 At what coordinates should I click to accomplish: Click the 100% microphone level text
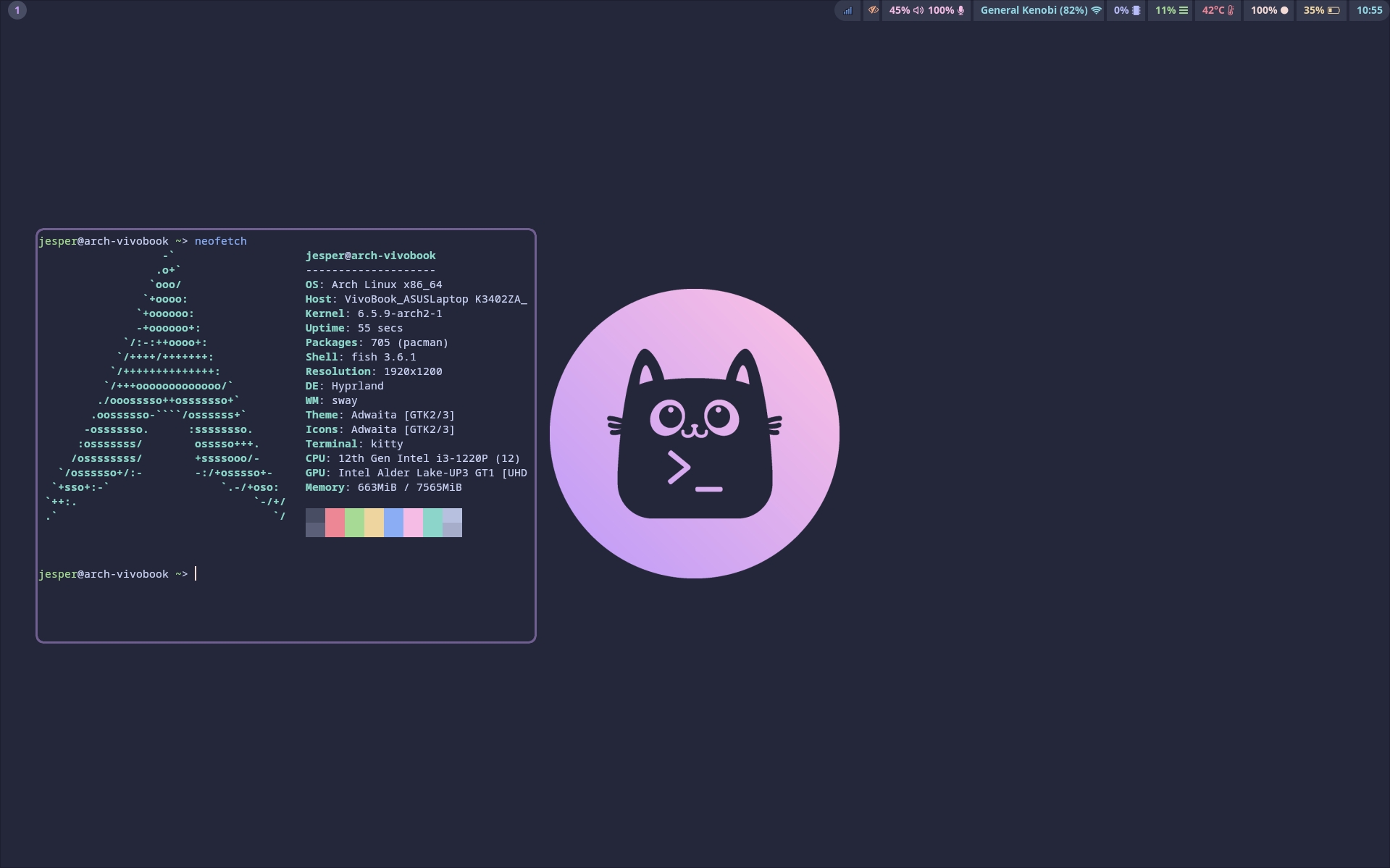tap(941, 10)
